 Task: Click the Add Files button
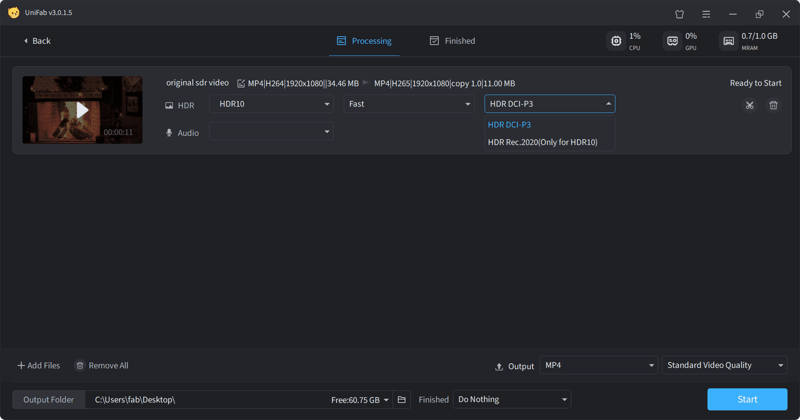coord(39,366)
